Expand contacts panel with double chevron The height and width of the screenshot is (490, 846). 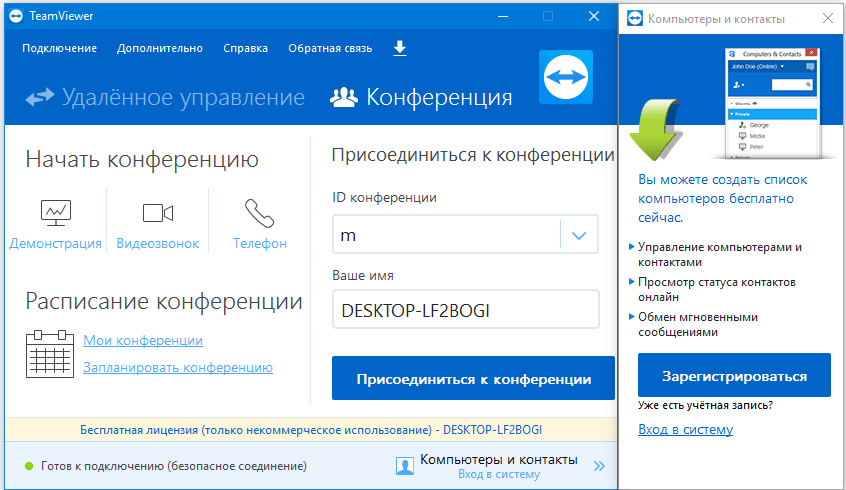coord(599,466)
